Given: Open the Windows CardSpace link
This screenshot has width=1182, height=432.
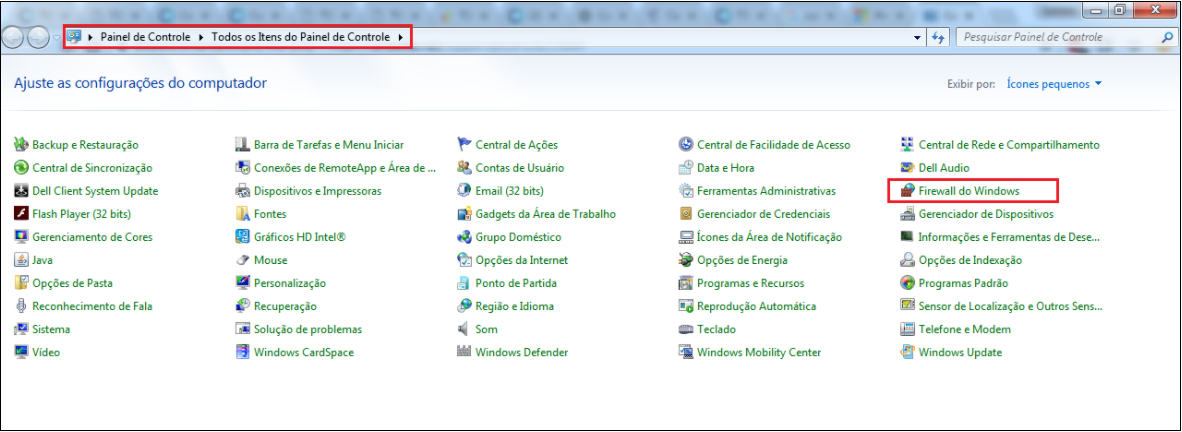Looking at the screenshot, I should coord(304,352).
